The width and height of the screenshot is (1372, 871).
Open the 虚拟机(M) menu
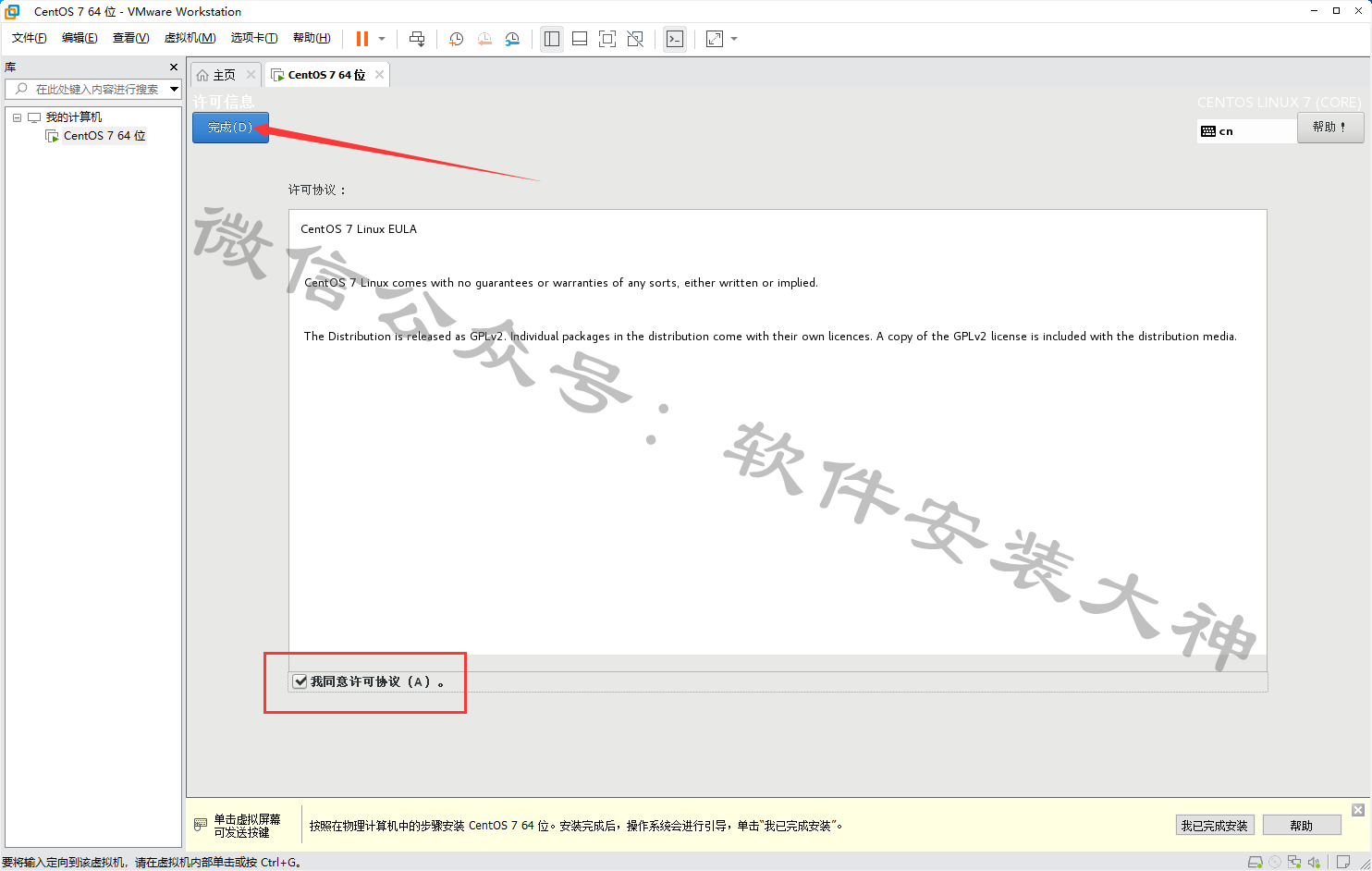(190, 38)
